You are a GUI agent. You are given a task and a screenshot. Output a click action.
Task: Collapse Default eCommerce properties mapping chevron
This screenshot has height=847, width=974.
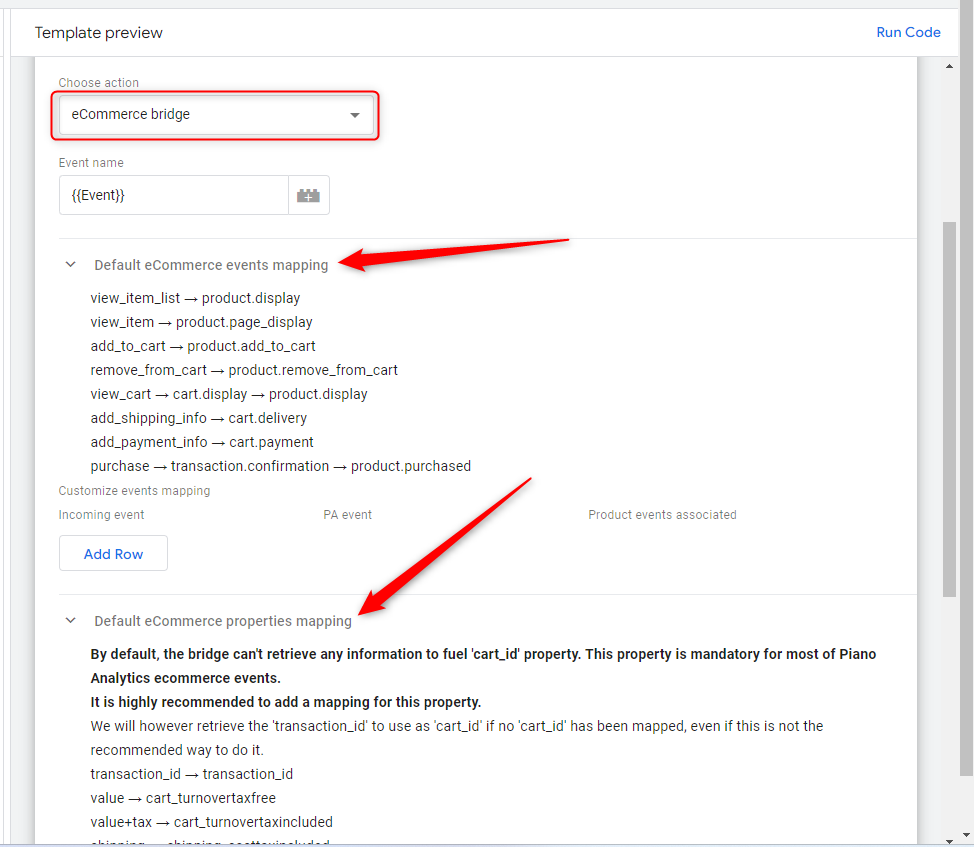click(70, 621)
